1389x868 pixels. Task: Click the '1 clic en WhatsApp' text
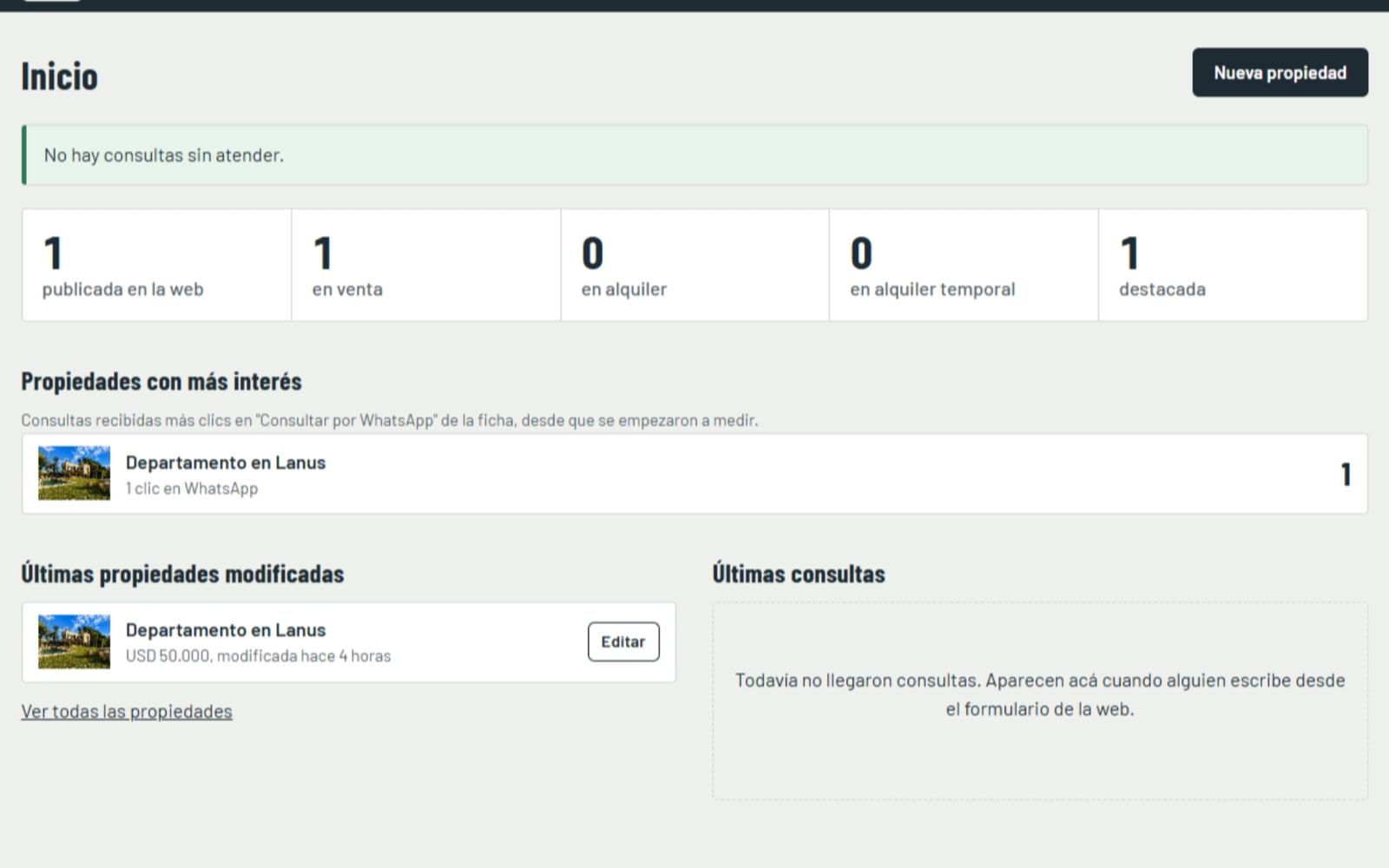[x=192, y=489]
